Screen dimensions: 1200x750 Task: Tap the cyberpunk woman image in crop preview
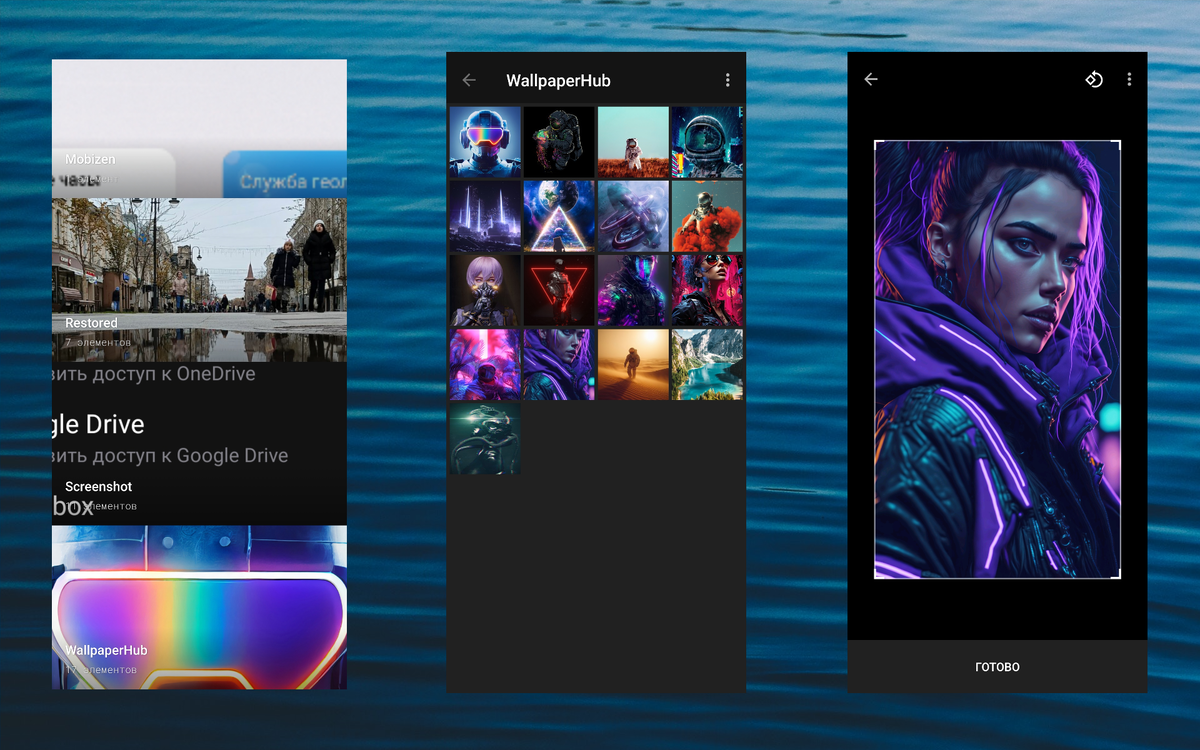tap(997, 359)
